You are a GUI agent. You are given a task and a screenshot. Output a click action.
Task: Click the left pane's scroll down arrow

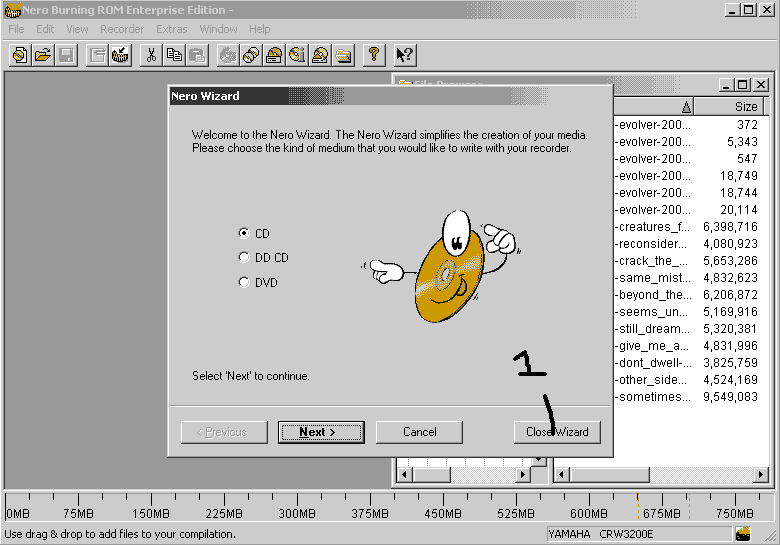tap(539, 460)
